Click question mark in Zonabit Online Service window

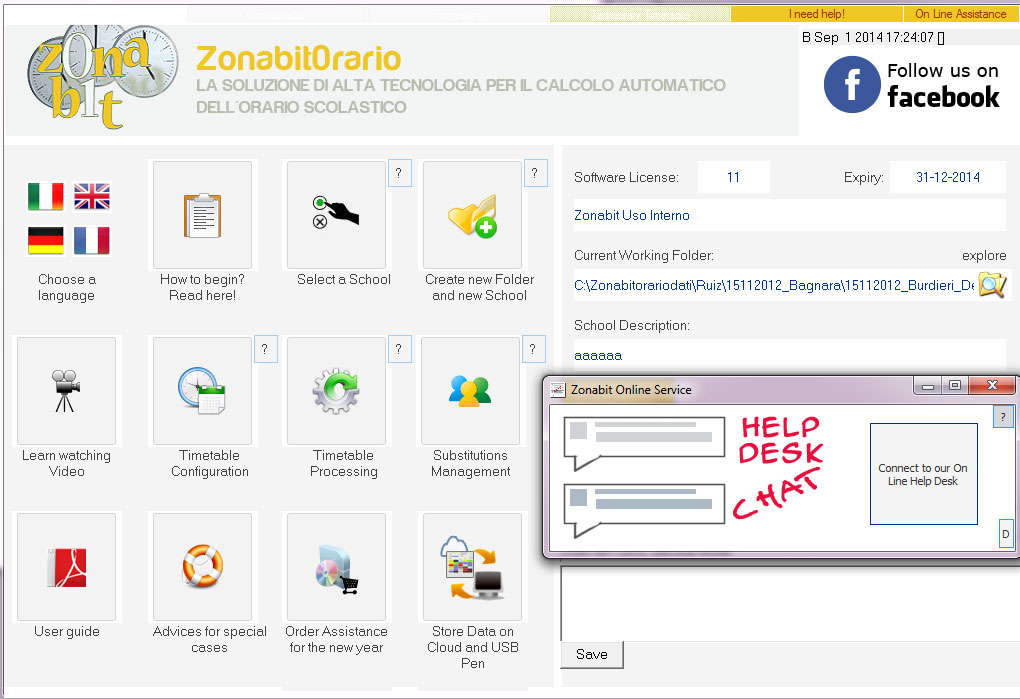tap(1003, 417)
